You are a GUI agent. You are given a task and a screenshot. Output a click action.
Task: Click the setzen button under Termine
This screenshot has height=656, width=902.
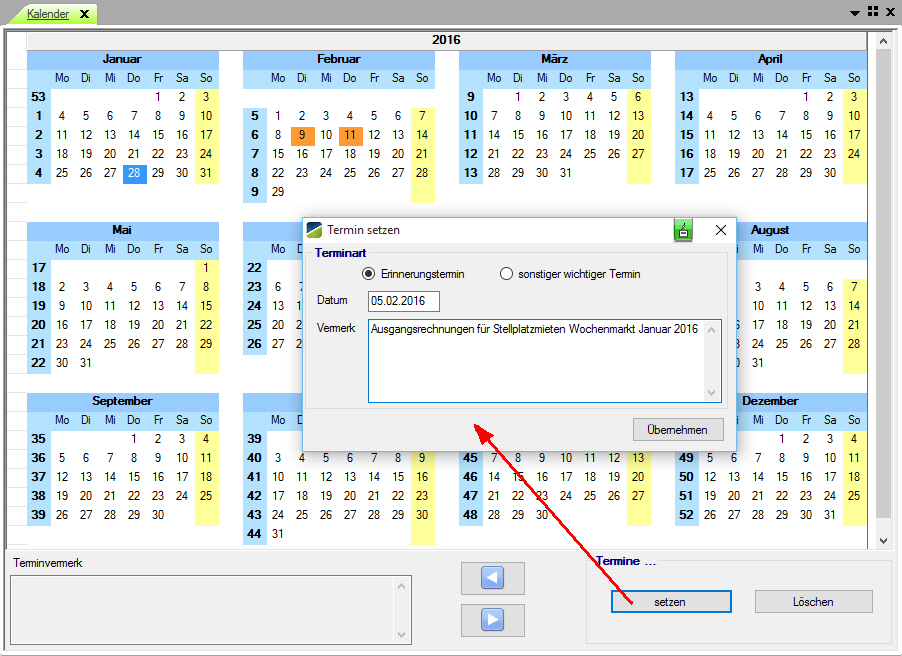point(670,602)
